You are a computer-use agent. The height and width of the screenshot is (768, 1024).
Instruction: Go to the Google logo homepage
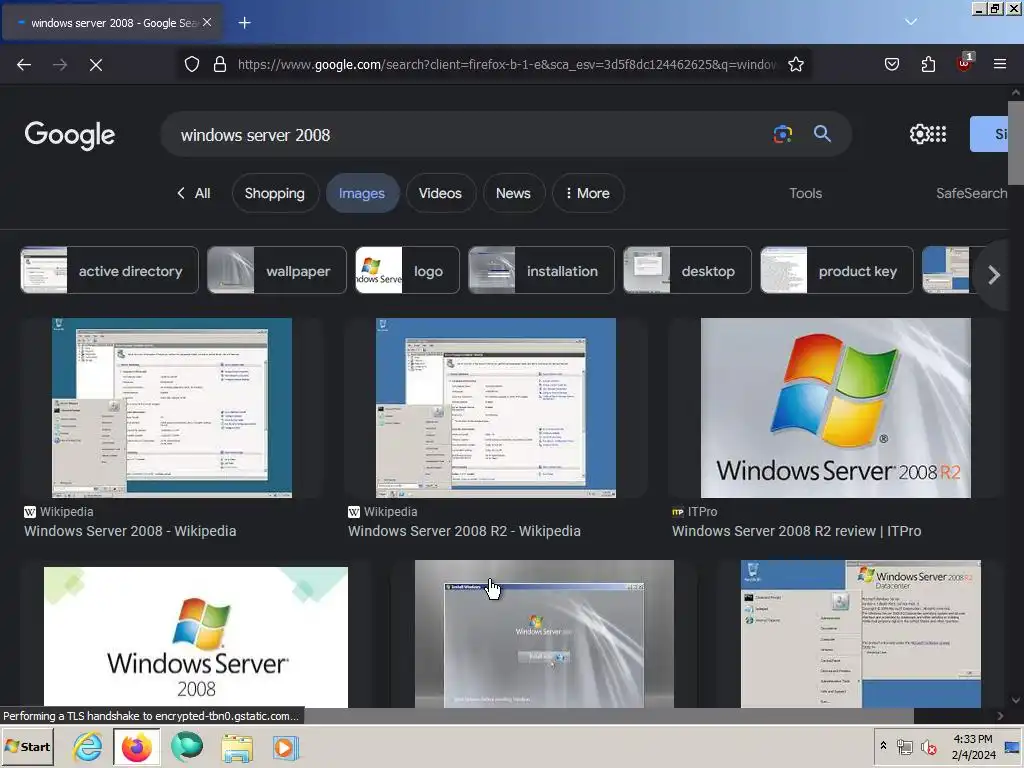point(70,135)
